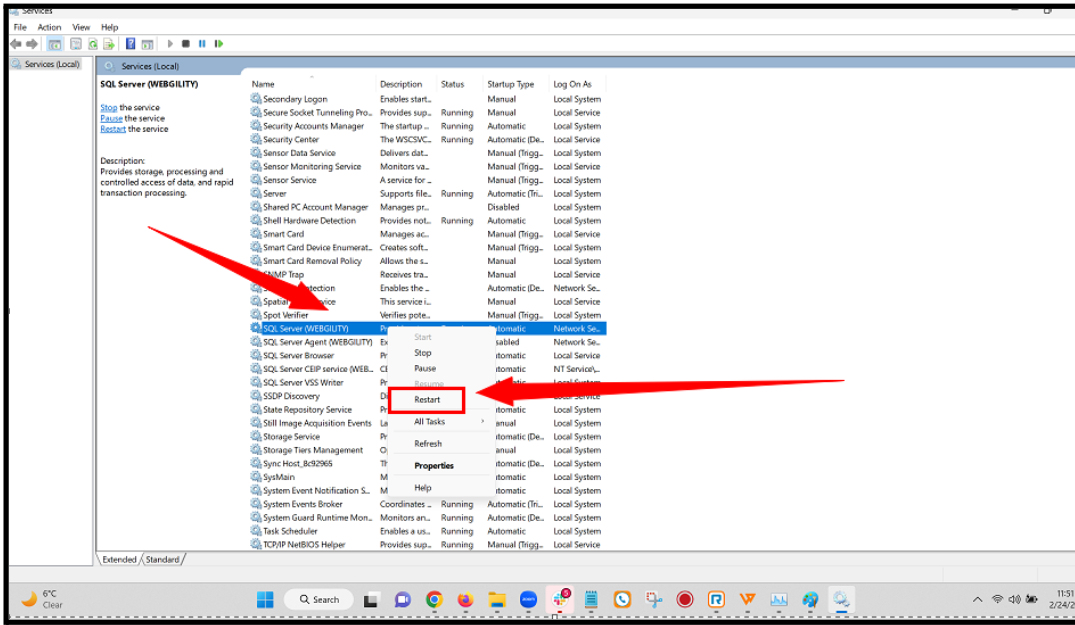Open the File menu
This screenshot has height=625, width=1075.
click(x=21, y=27)
